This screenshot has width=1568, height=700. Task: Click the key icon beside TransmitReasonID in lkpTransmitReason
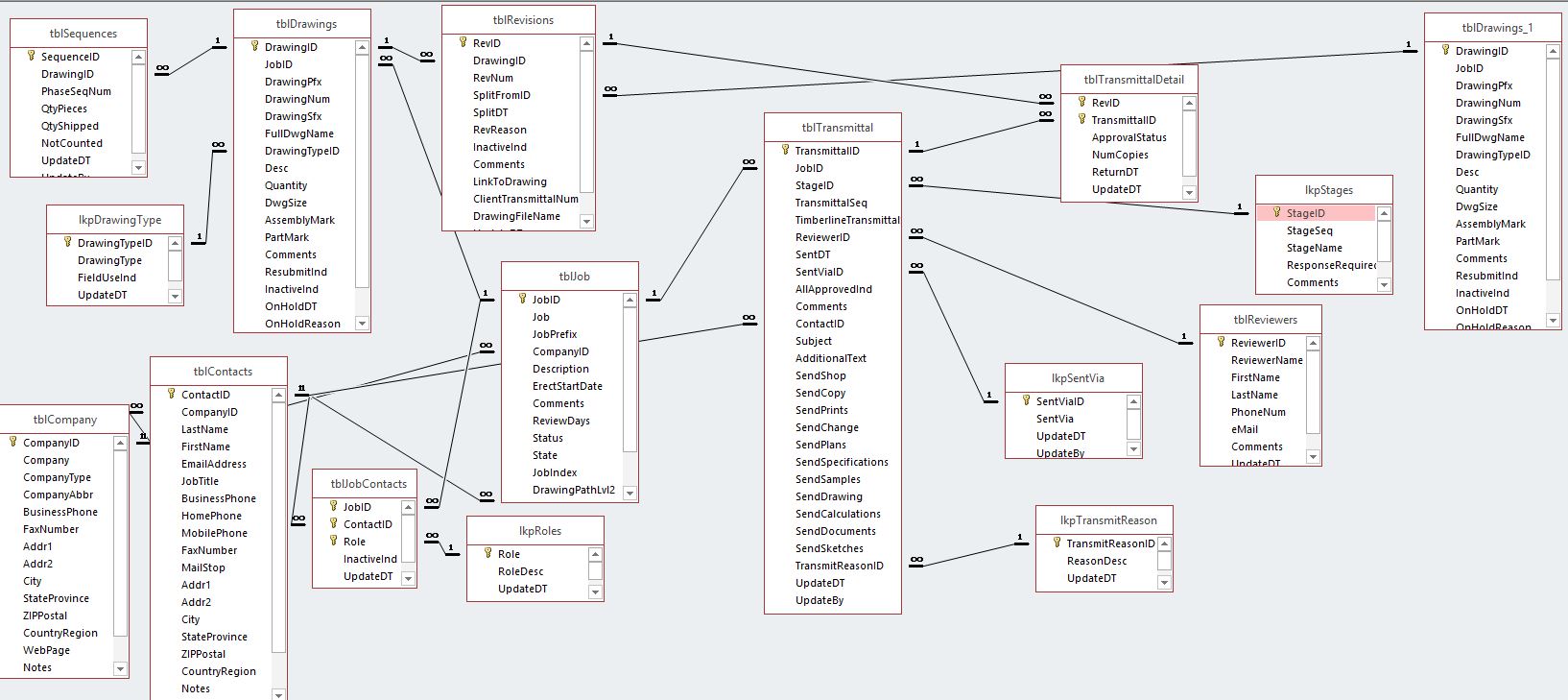(x=1057, y=543)
